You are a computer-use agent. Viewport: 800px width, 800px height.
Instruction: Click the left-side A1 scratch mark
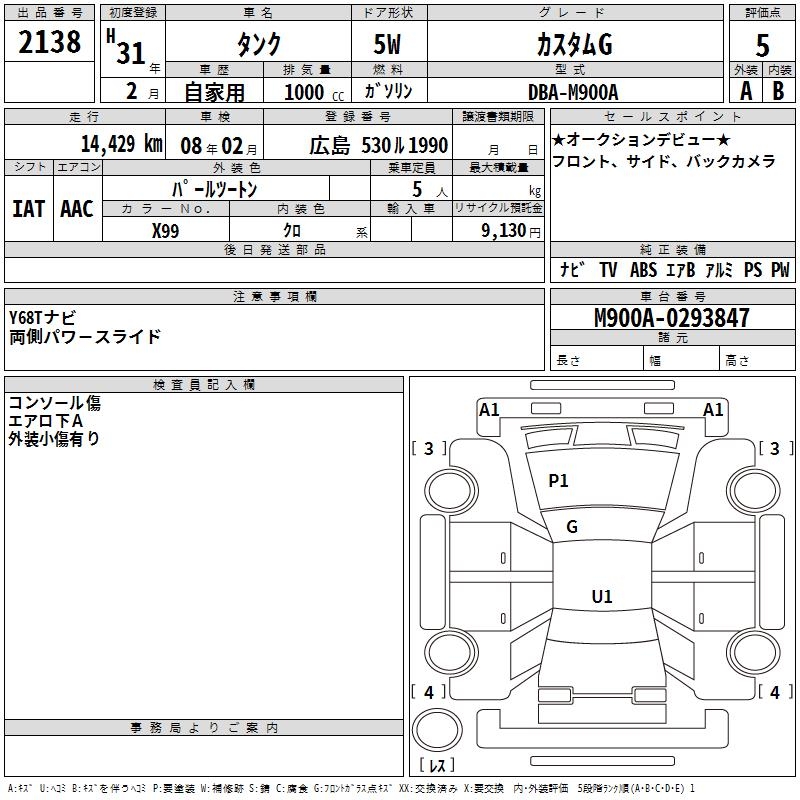click(x=489, y=409)
